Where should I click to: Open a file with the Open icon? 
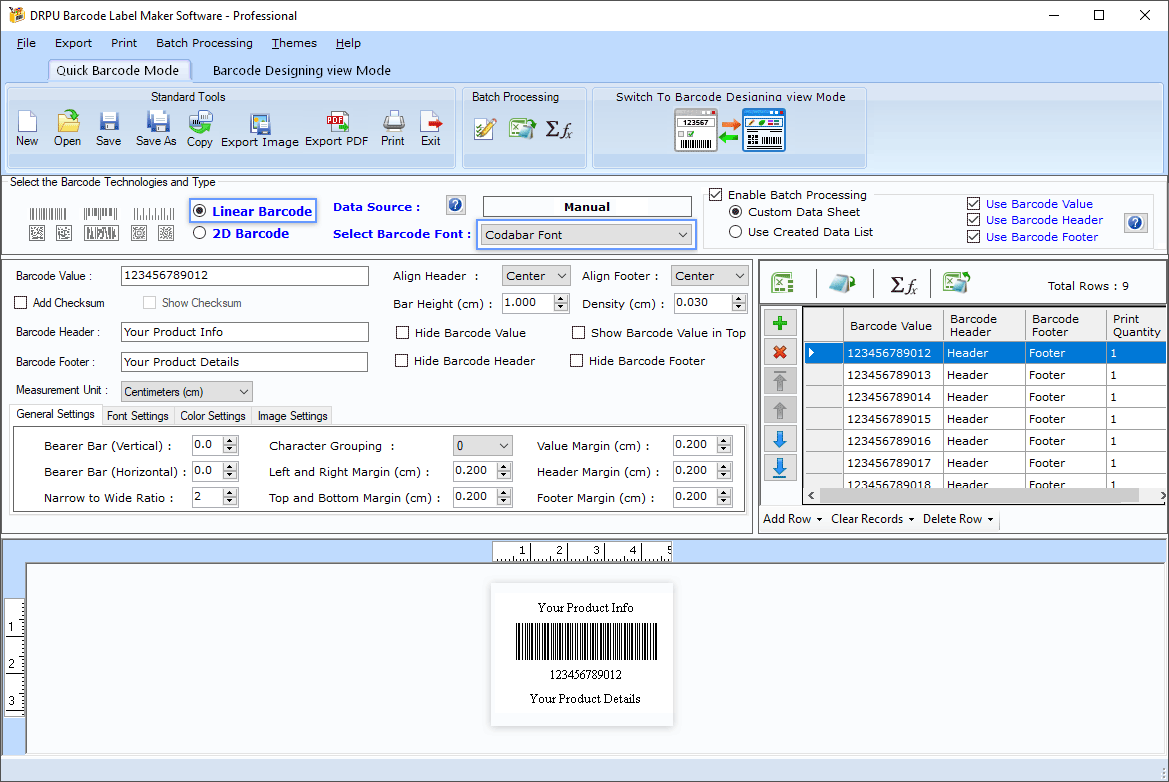(67, 128)
